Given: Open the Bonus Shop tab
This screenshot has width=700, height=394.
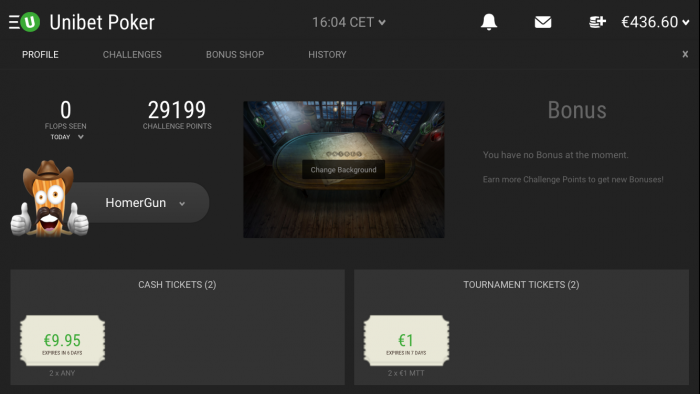Looking at the screenshot, I should (235, 54).
